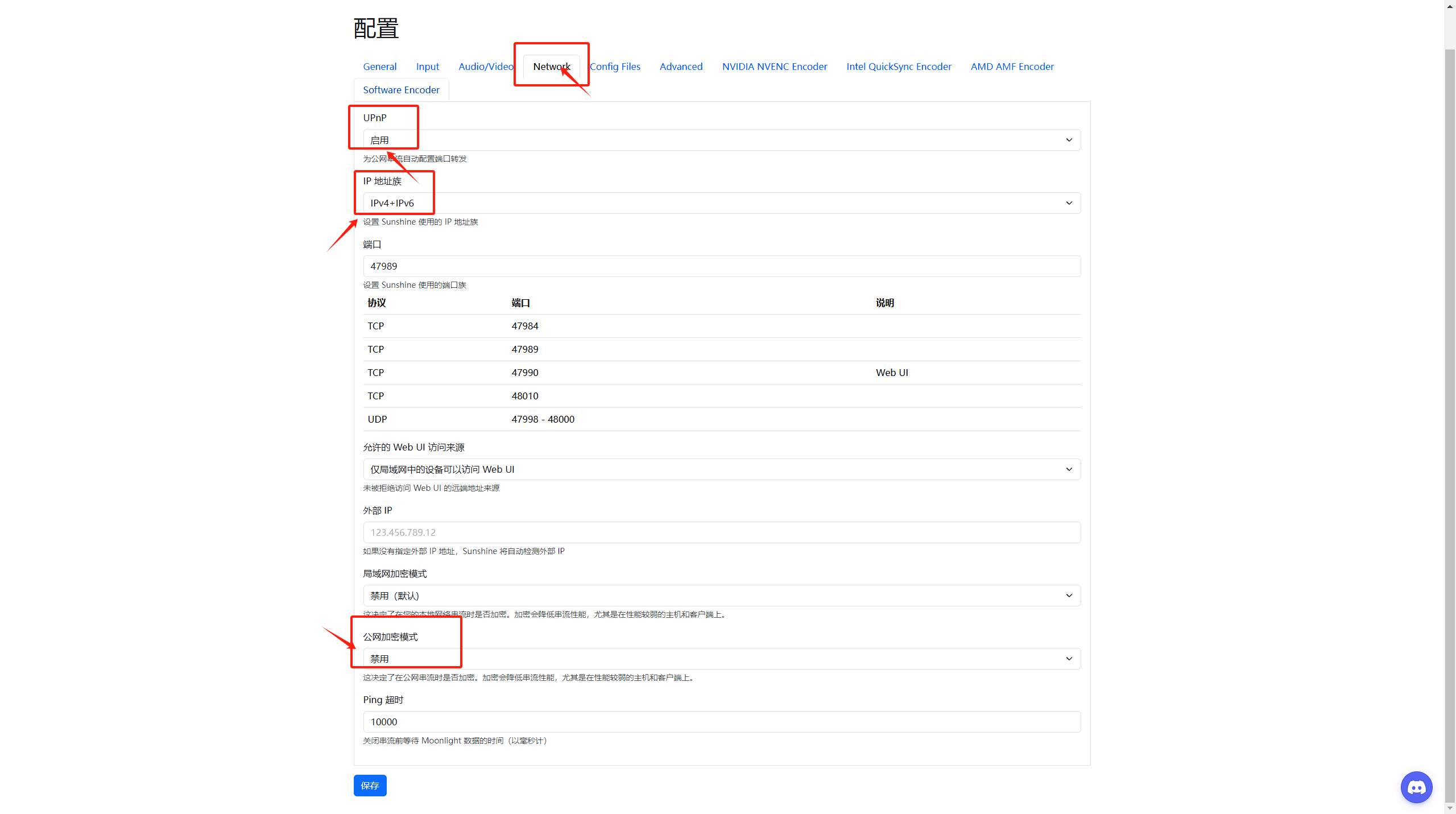
Task: Open the NVIDIA NVENC Encoder tab
Action: click(774, 67)
